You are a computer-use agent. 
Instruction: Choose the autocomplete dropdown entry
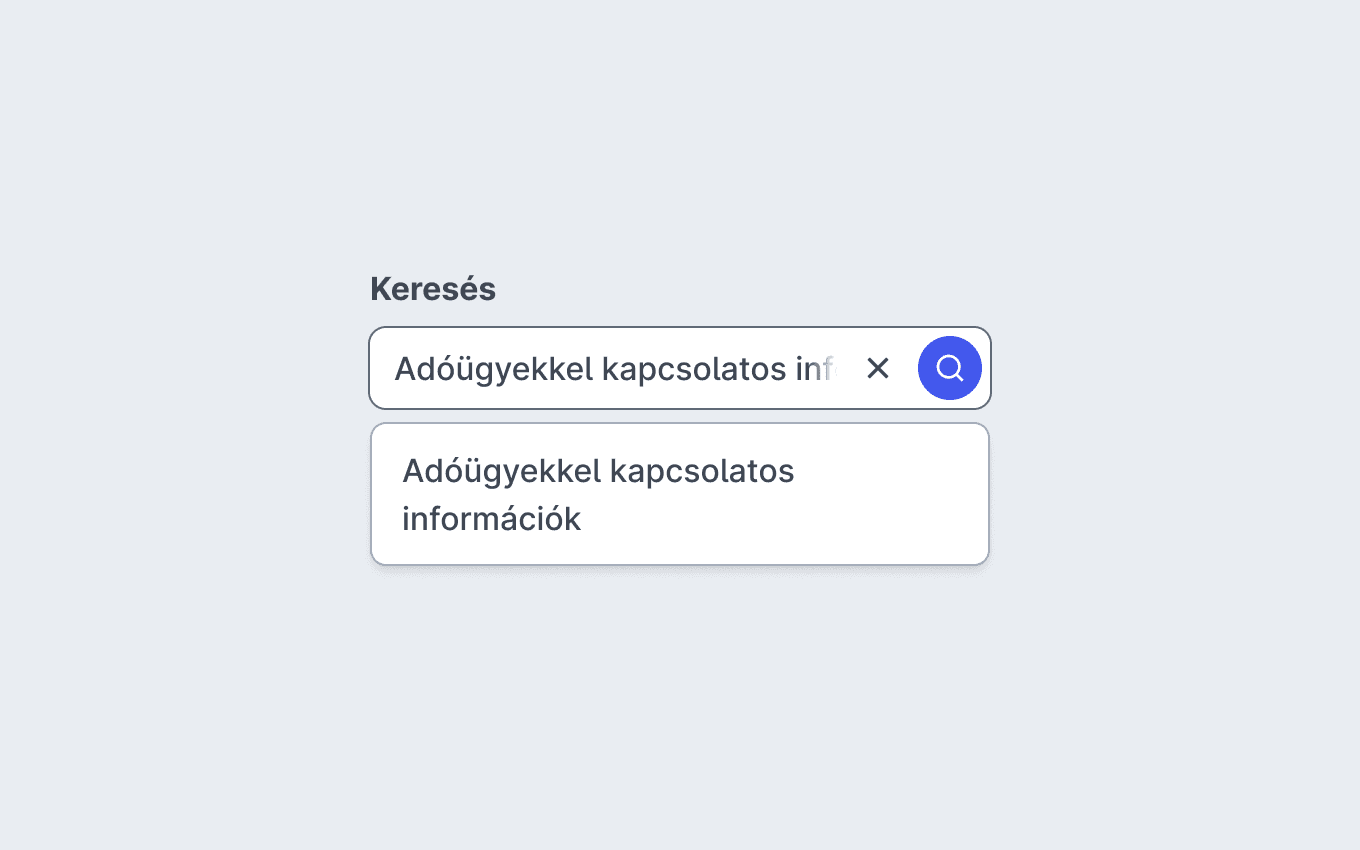point(680,494)
